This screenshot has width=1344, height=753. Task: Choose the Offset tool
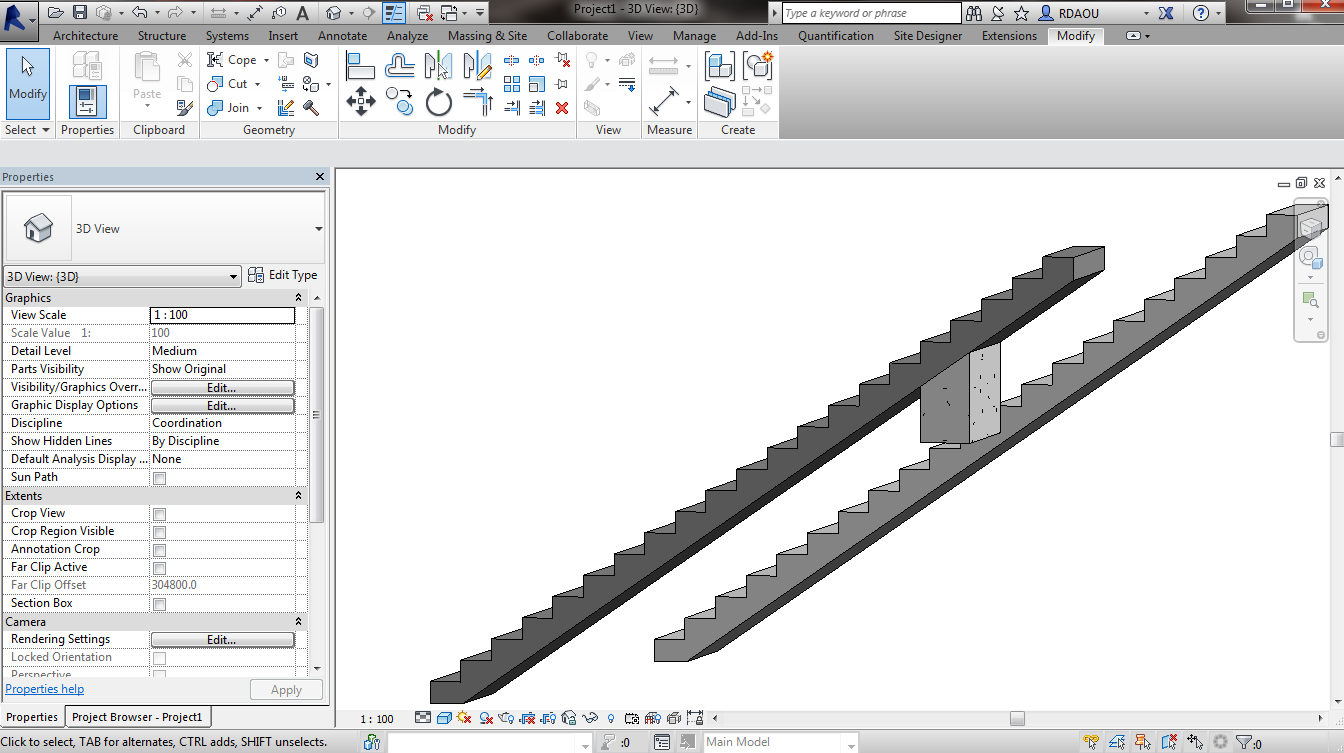click(x=400, y=66)
